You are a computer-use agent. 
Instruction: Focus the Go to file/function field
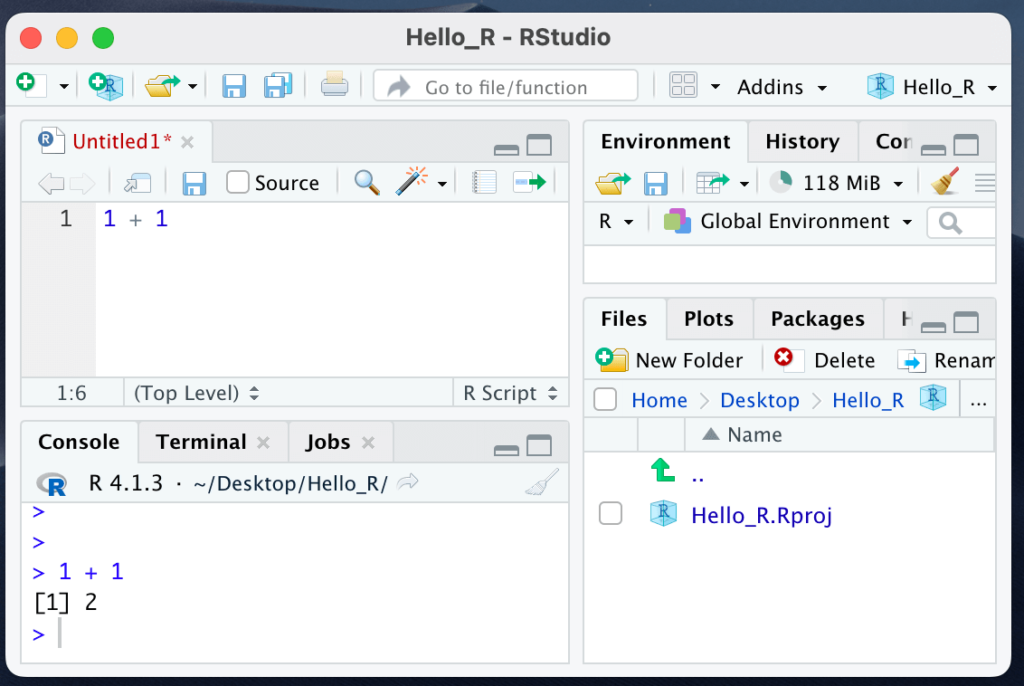505,86
